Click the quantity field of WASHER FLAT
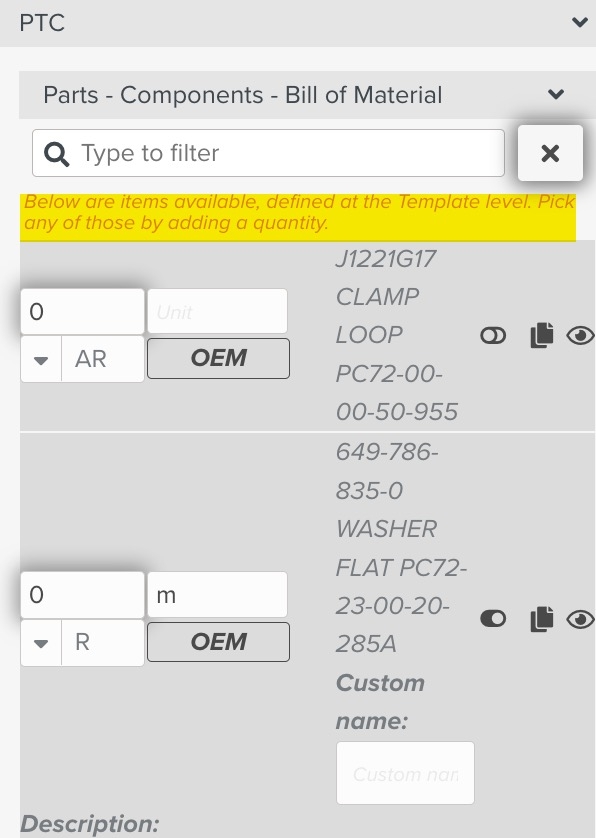 (82, 595)
